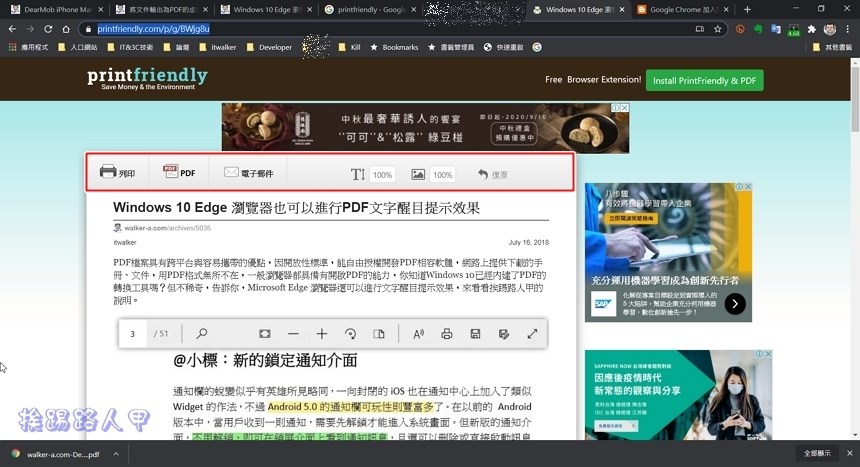860x467 pixels.
Task: Bookmark this page with the star icon
Action: tap(718, 29)
